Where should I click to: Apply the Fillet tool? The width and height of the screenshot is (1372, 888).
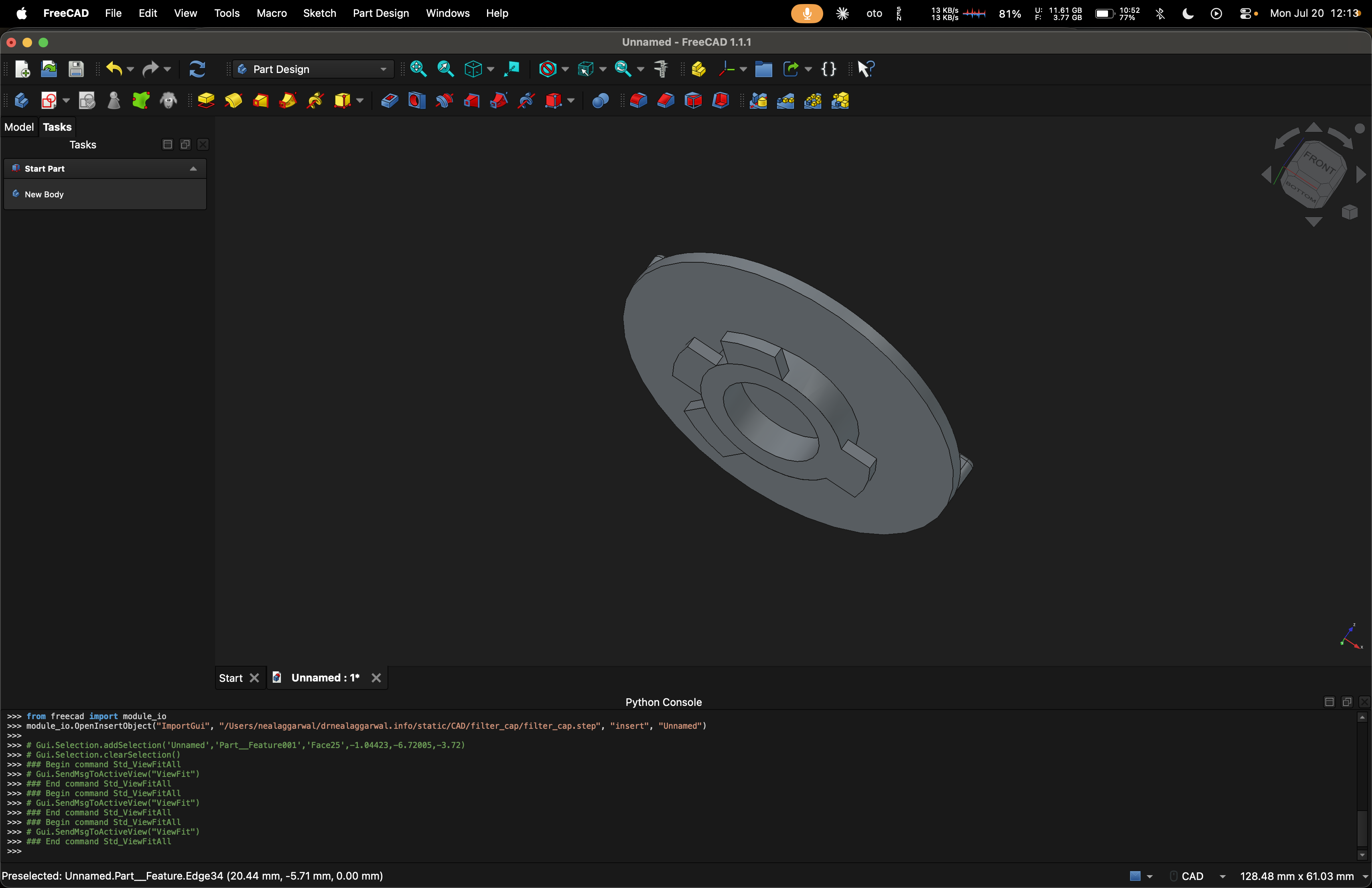coord(638,101)
